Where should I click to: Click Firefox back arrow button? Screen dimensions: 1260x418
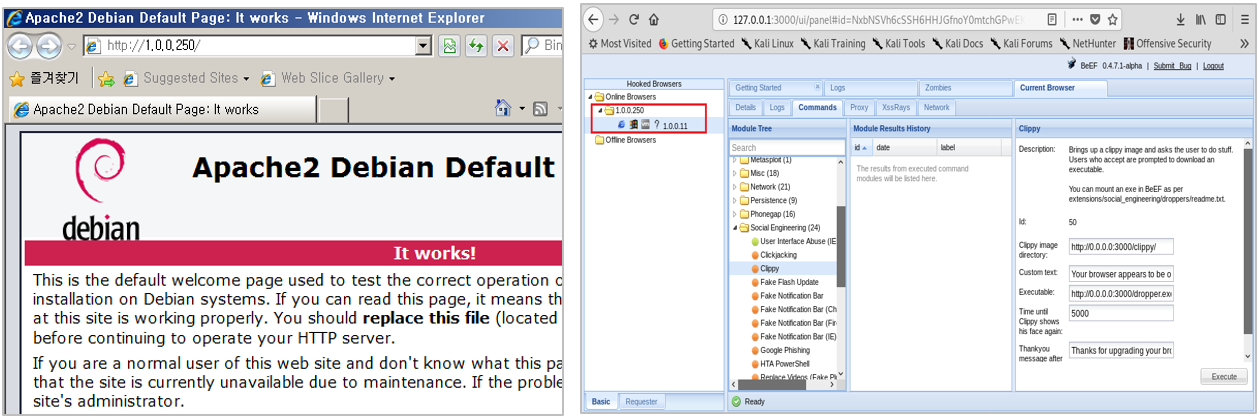(x=594, y=19)
